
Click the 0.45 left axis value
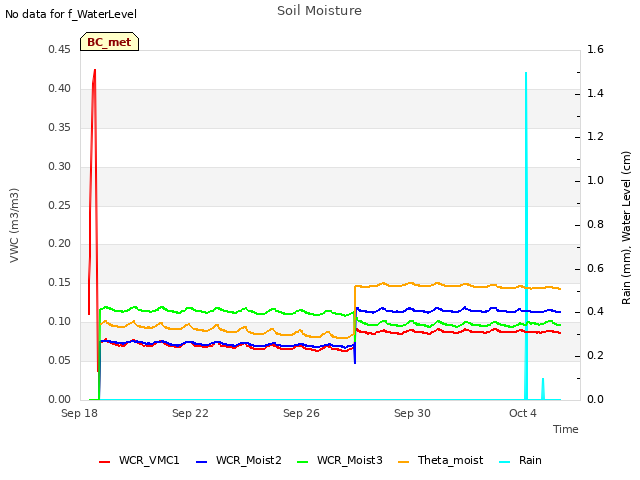[x=59, y=50]
